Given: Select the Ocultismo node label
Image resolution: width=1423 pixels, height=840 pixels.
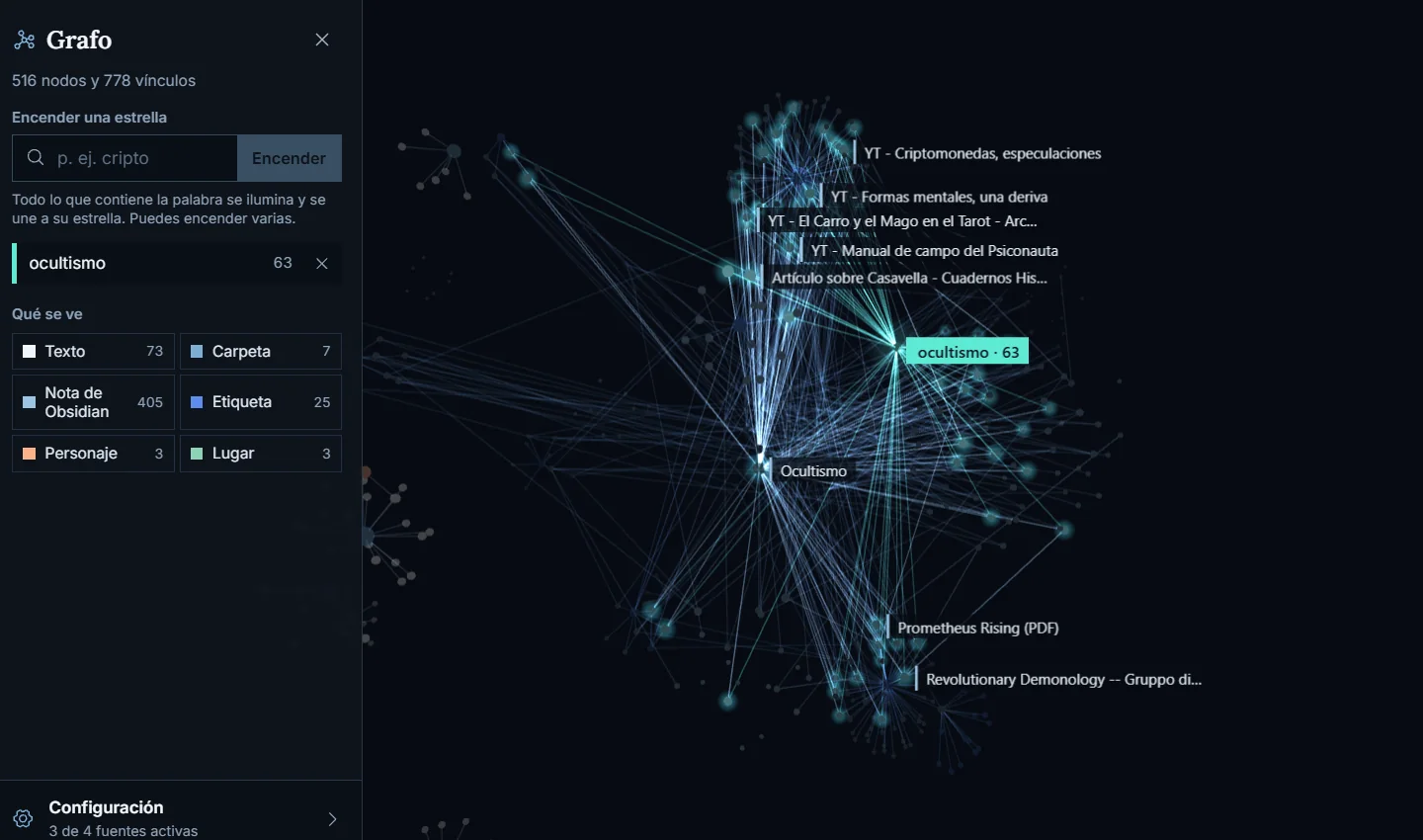Looking at the screenshot, I should 813,471.
